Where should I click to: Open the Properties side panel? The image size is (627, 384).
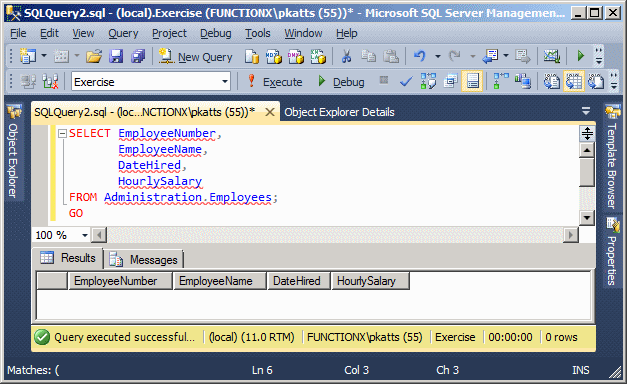tap(612, 251)
